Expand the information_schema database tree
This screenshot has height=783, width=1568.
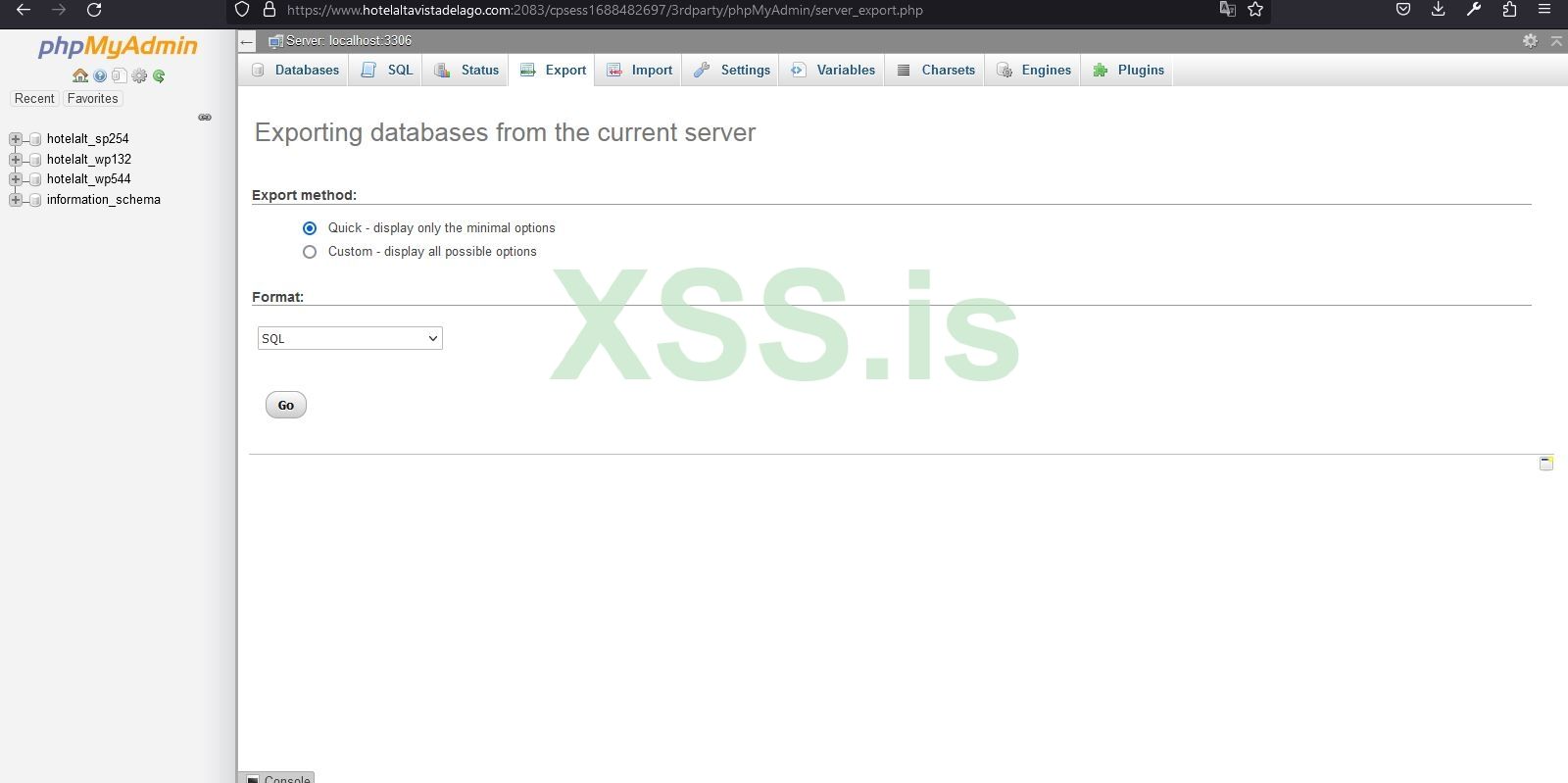pyautogui.click(x=16, y=200)
